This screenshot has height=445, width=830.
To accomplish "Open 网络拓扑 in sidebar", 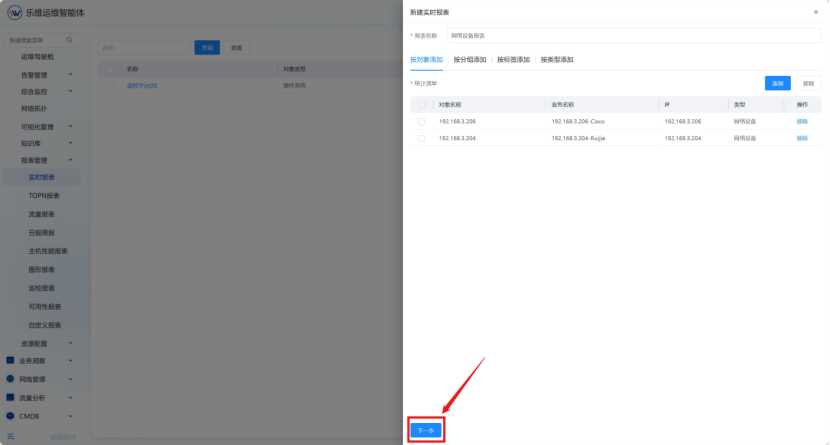I will point(34,109).
